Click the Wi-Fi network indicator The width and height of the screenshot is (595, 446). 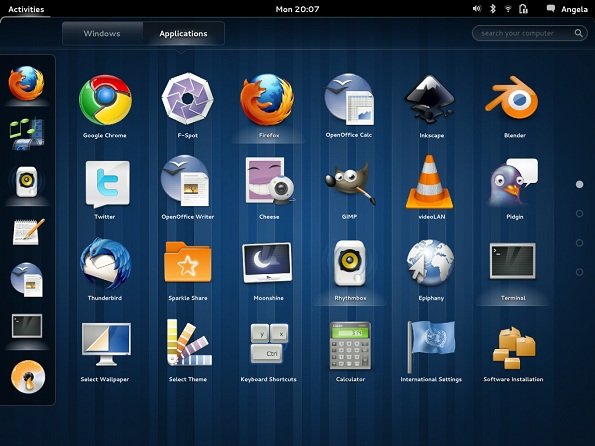click(508, 9)
